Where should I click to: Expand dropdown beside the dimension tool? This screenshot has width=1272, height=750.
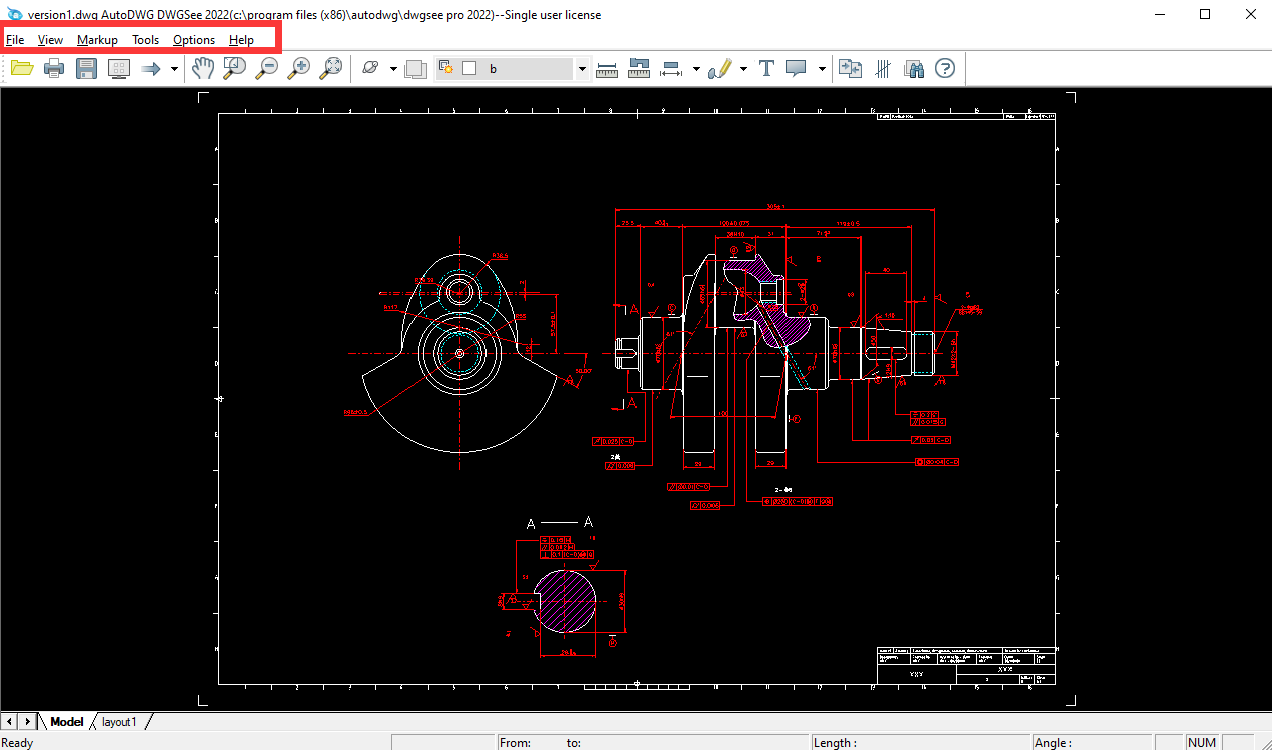pos(695,69)
